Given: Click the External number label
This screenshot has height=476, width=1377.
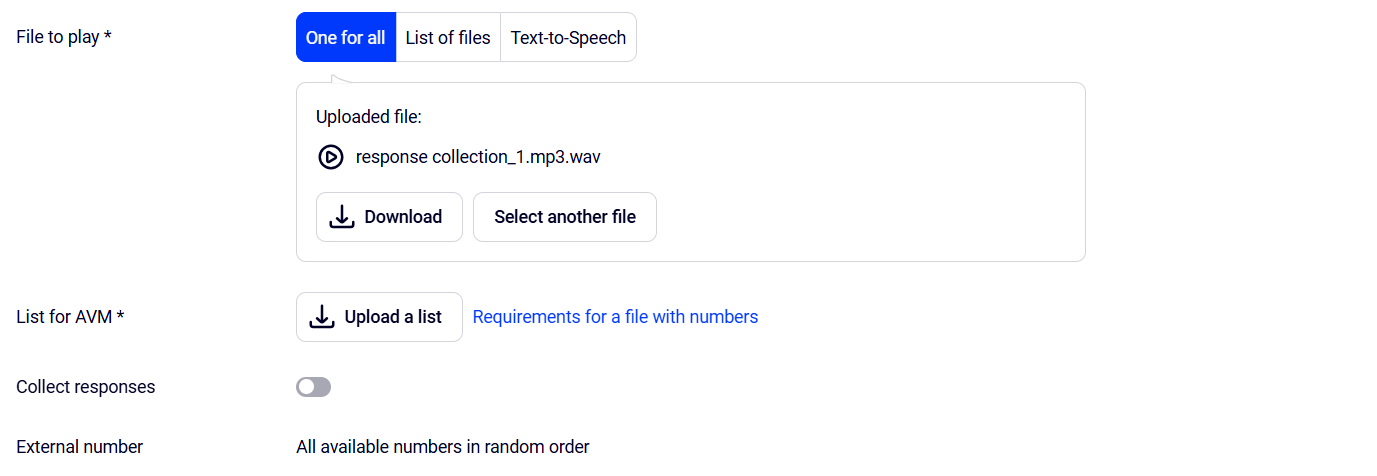Looking at the screenshot, I should click(x=80, y=447).
